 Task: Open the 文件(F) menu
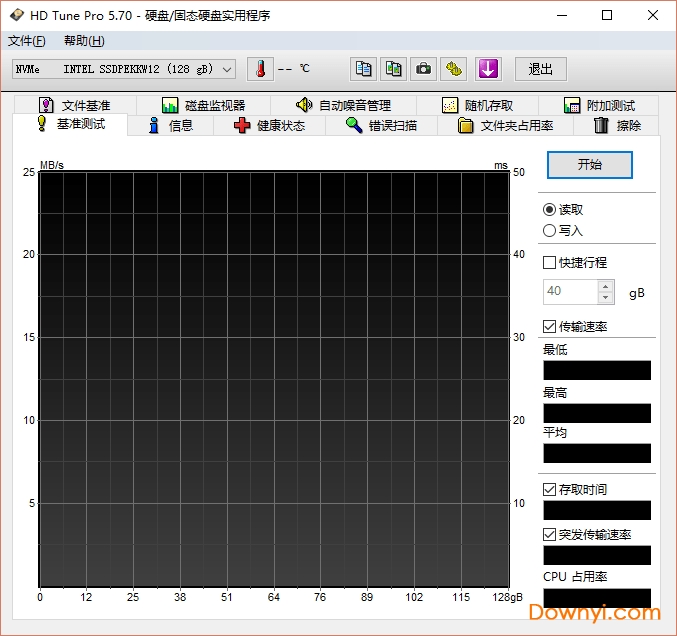point(26,41)
